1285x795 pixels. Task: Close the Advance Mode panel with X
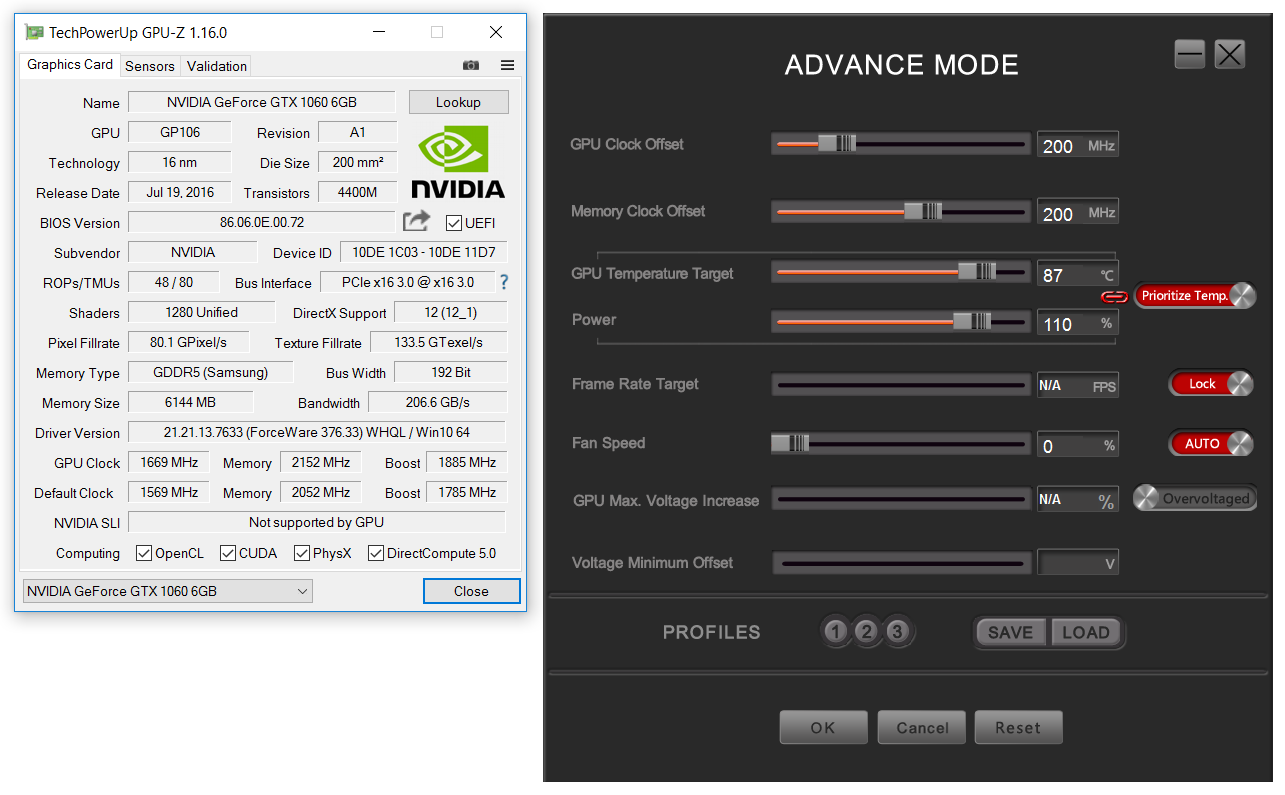point(1230,54)
